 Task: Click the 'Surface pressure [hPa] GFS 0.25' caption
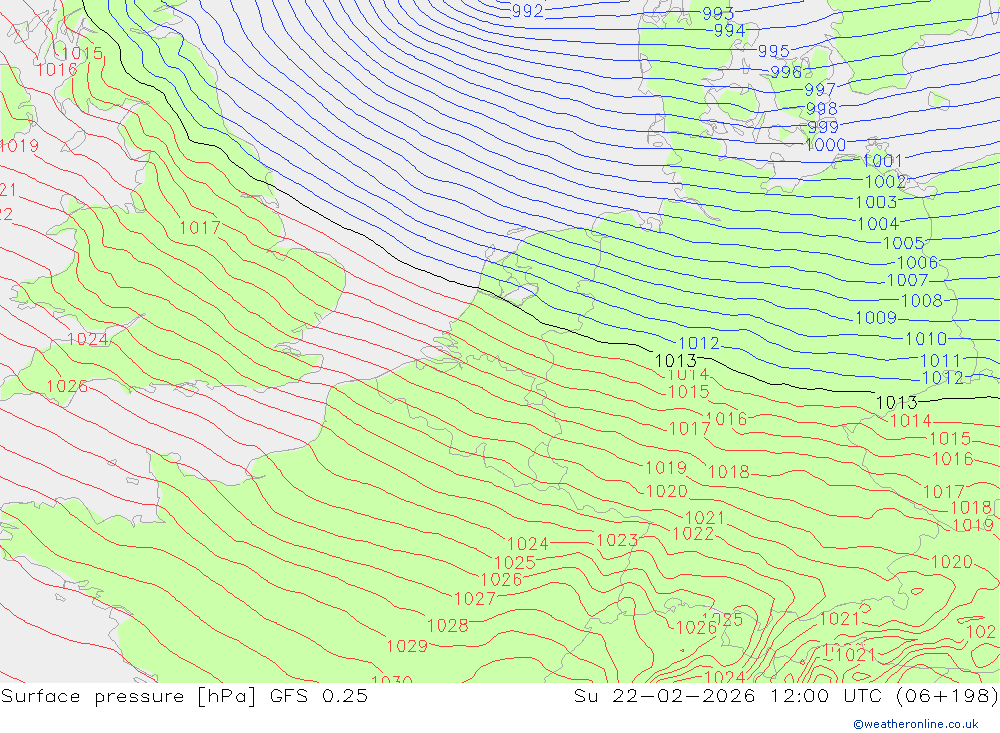pos(184,695)
